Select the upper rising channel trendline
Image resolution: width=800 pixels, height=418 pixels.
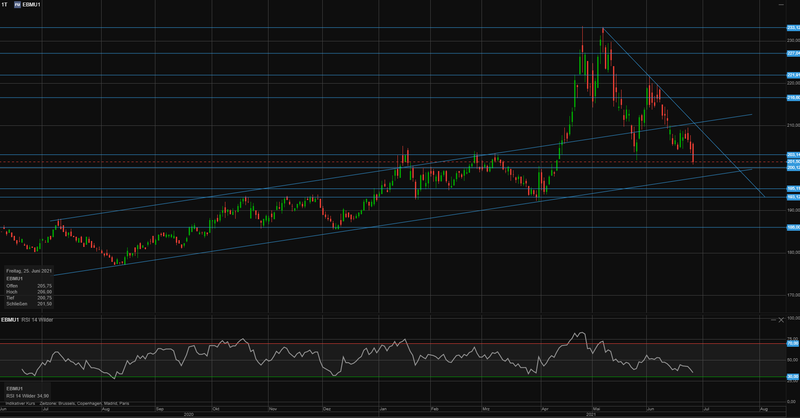(300, 183)
